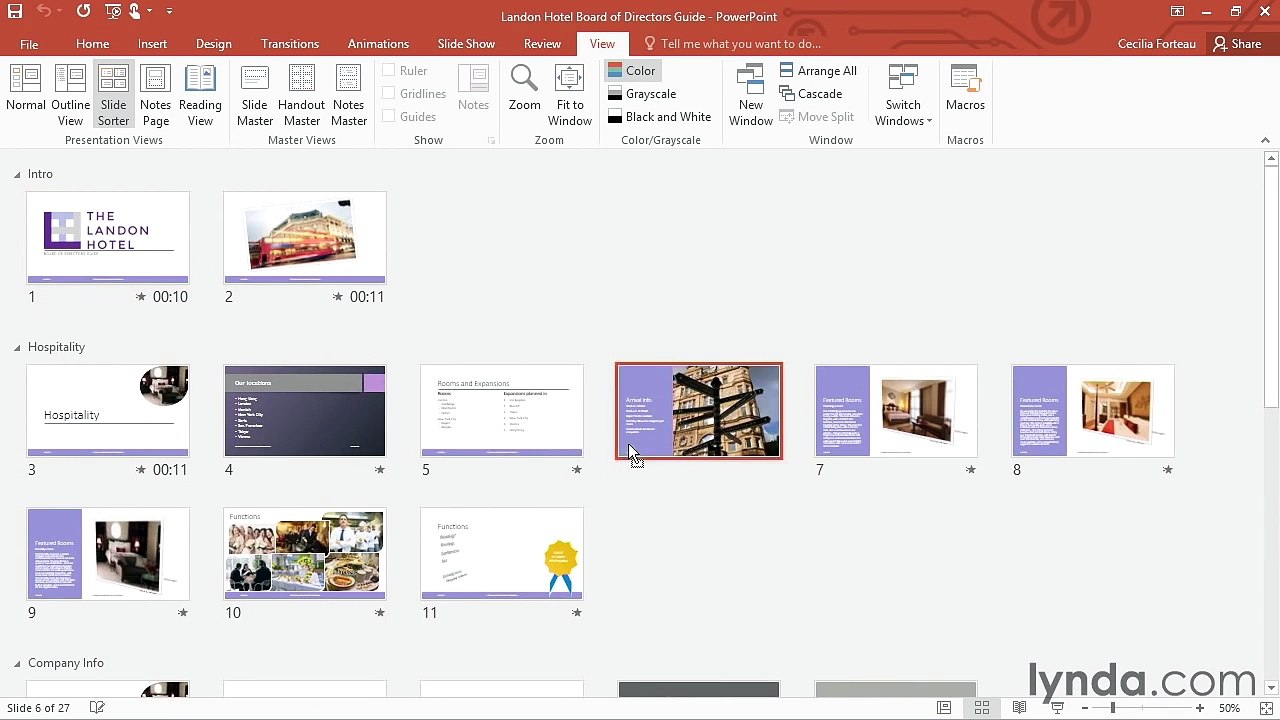Open the Insert tab
The image size is (1280, 720).
tap(152, 44)
